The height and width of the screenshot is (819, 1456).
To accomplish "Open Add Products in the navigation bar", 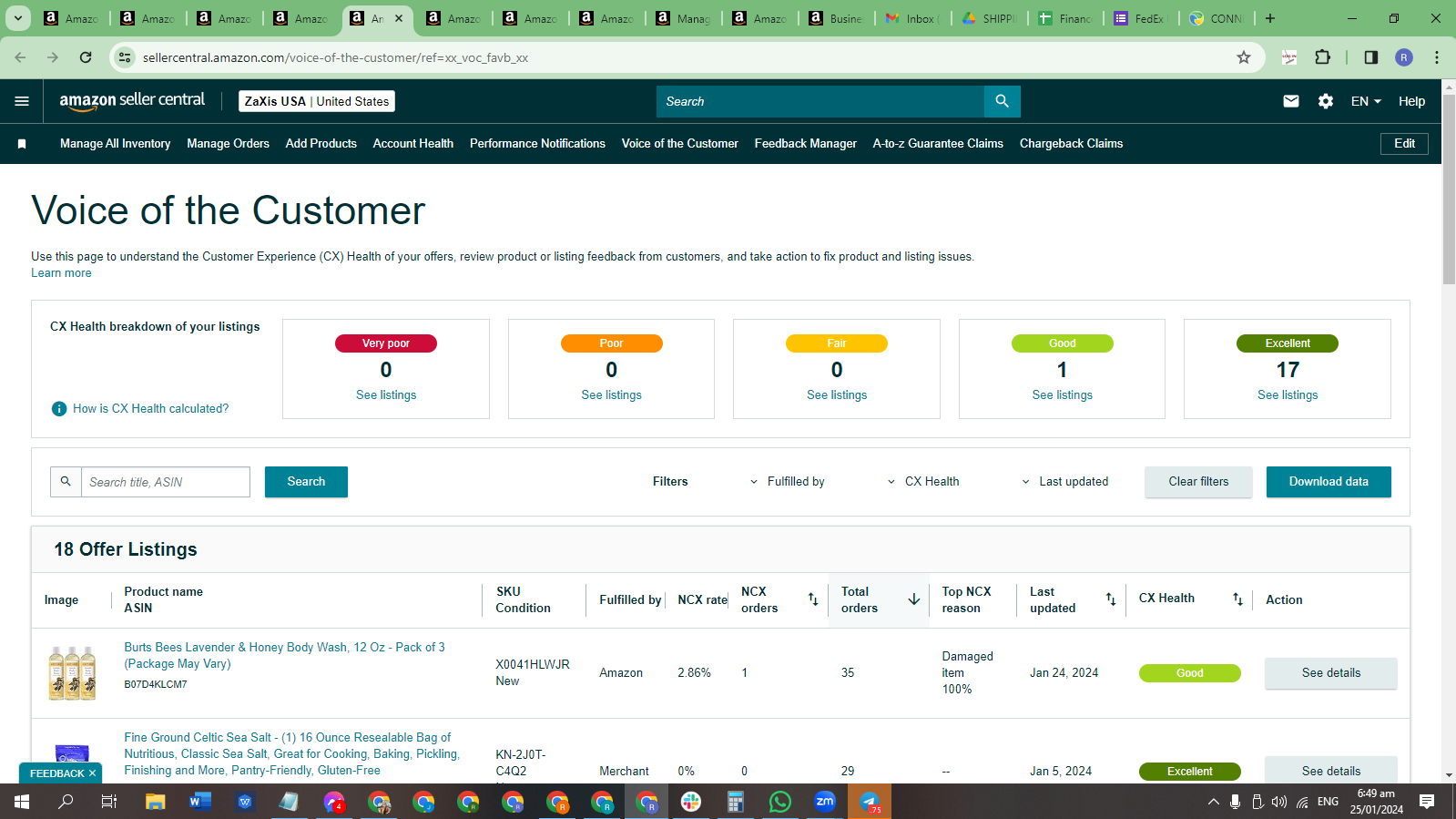I will [321, 144].
